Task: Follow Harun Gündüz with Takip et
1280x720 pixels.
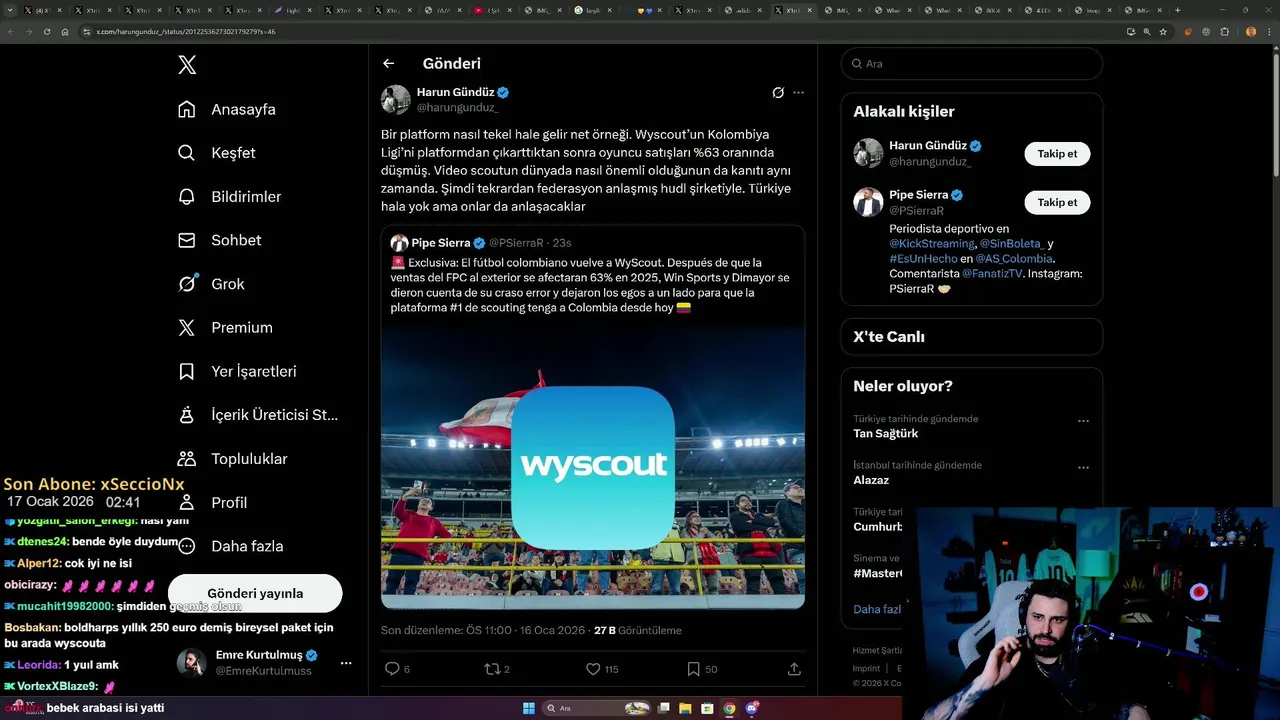Action: (1057, 154)
